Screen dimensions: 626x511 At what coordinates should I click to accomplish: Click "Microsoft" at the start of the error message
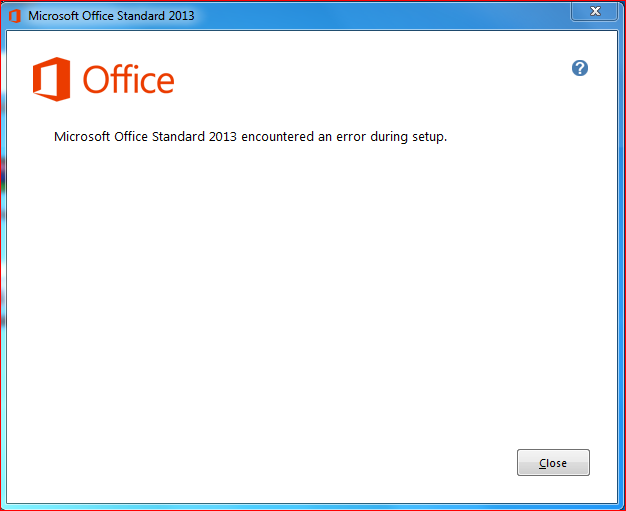coord(82,137)
